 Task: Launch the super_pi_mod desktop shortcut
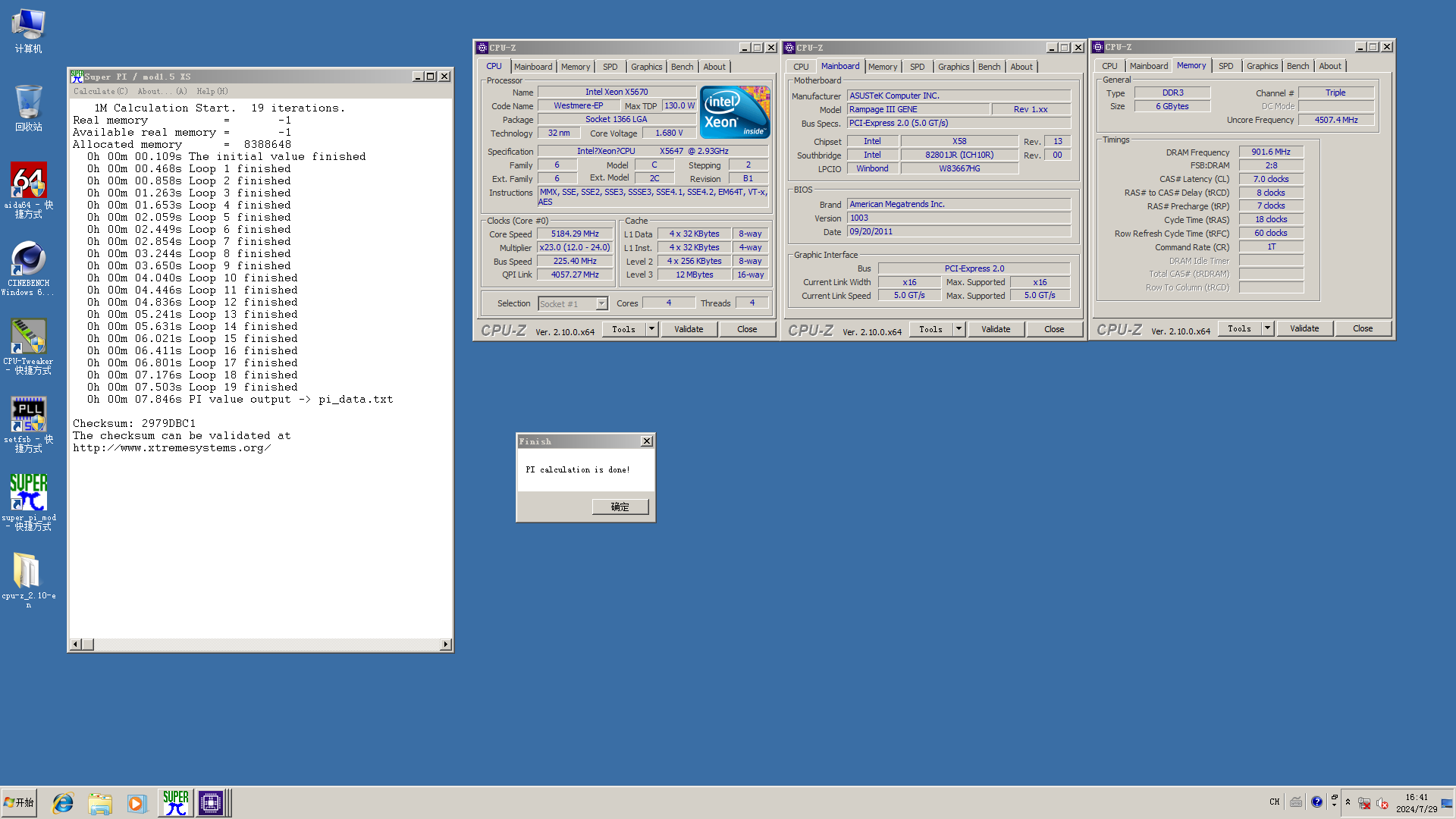28,502
